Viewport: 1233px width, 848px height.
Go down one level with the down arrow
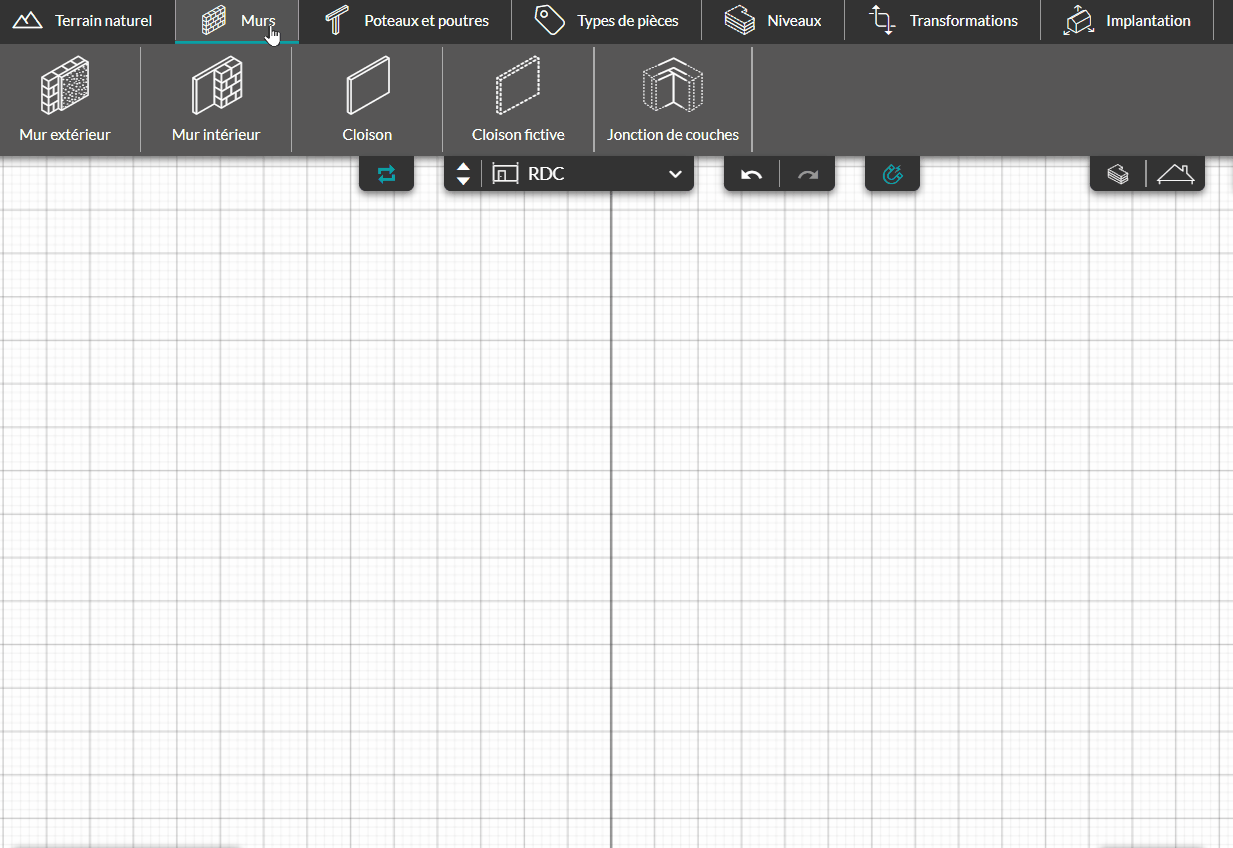coord(463,181)
